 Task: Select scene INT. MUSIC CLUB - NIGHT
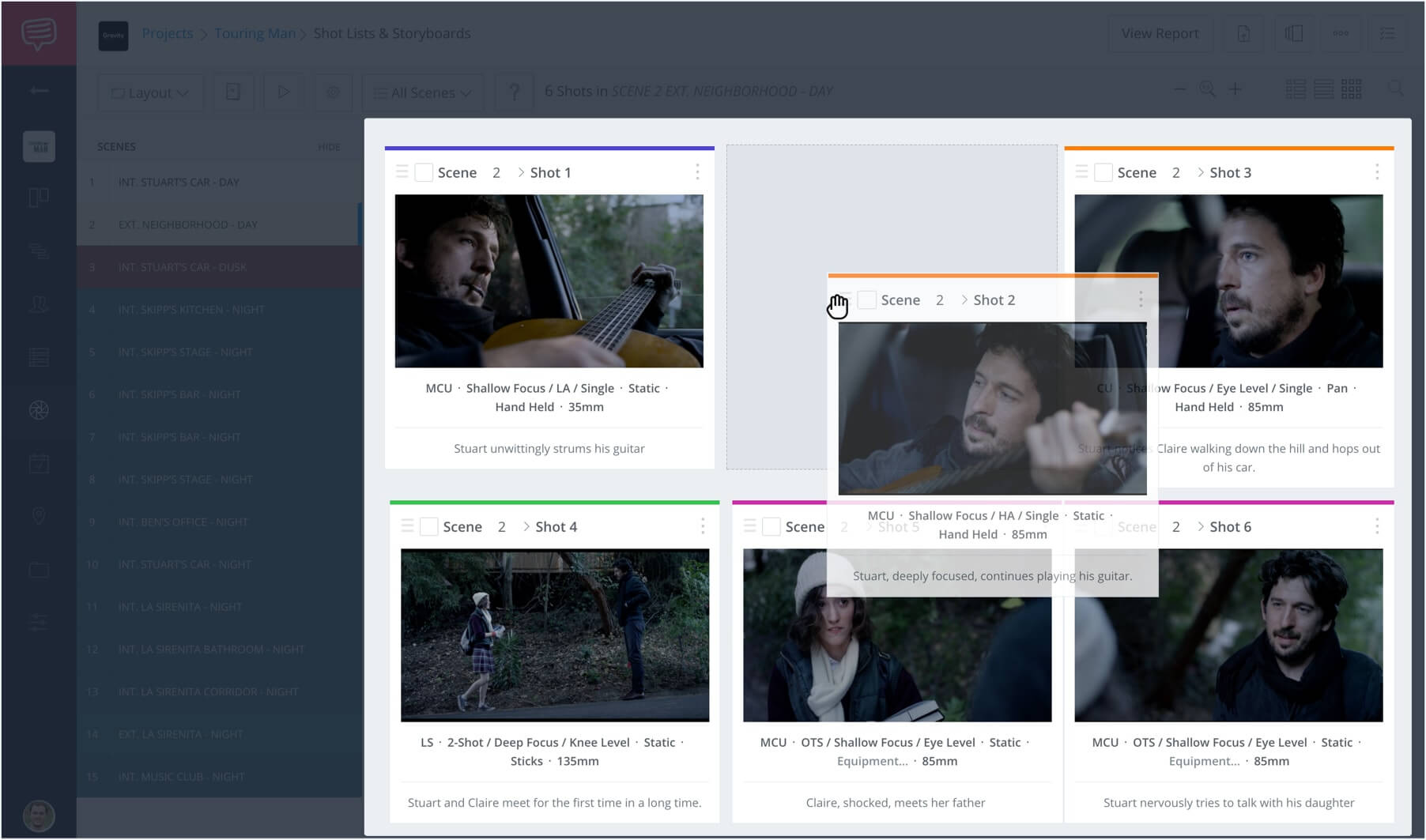pos(219,777)
